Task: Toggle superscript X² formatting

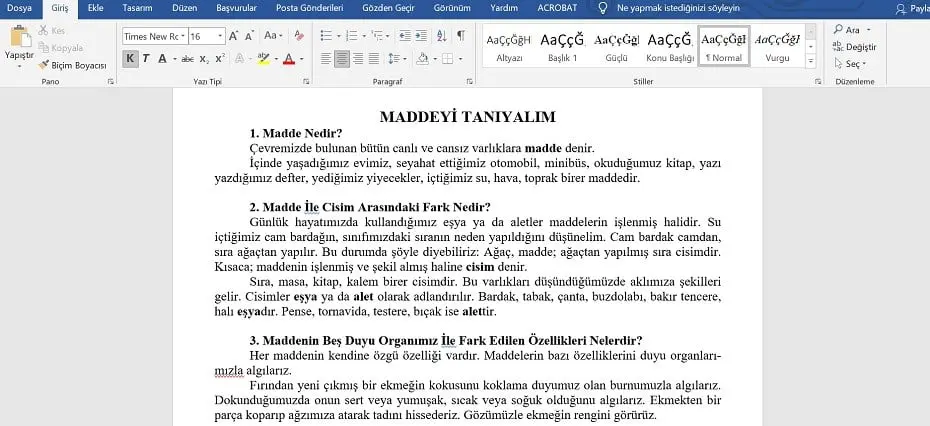Action: coord(220,59)
